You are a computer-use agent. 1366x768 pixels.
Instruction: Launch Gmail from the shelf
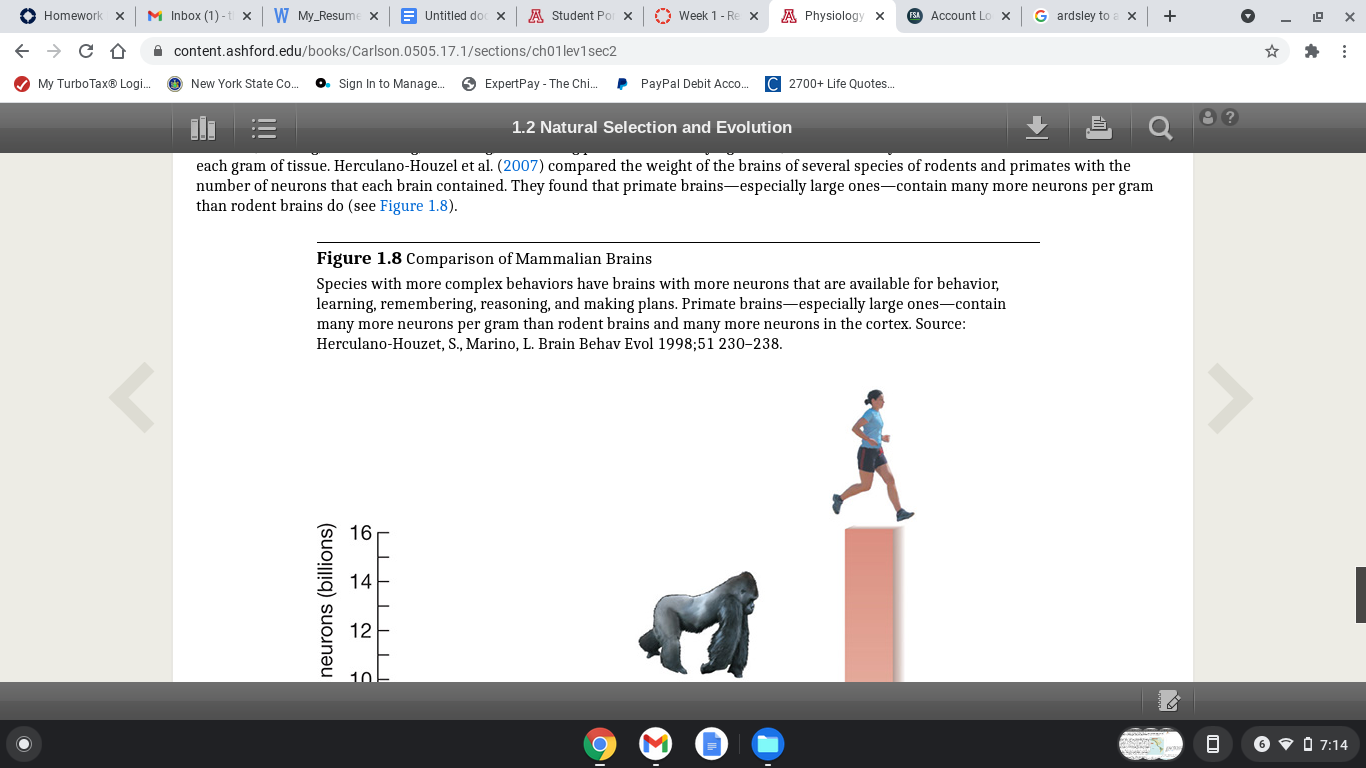click(x=656, y=744)
